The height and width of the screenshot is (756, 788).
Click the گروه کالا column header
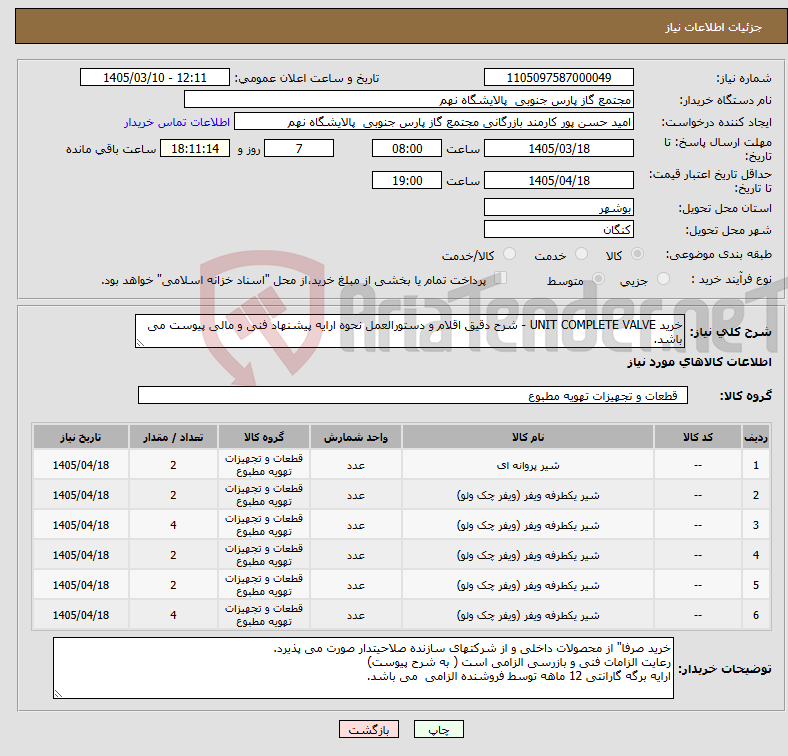[264, 437]
